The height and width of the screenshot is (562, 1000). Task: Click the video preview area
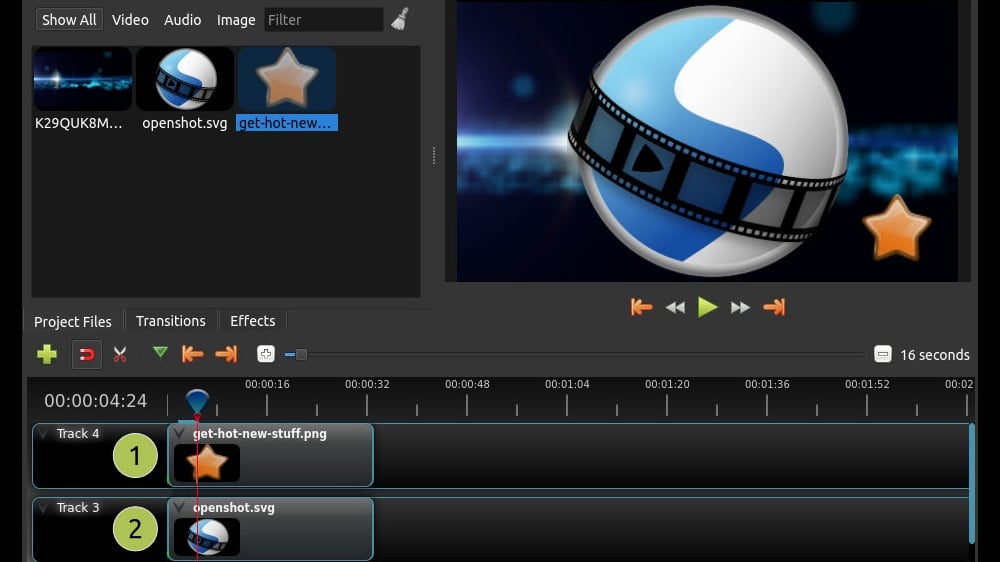[x=707, y=141]
